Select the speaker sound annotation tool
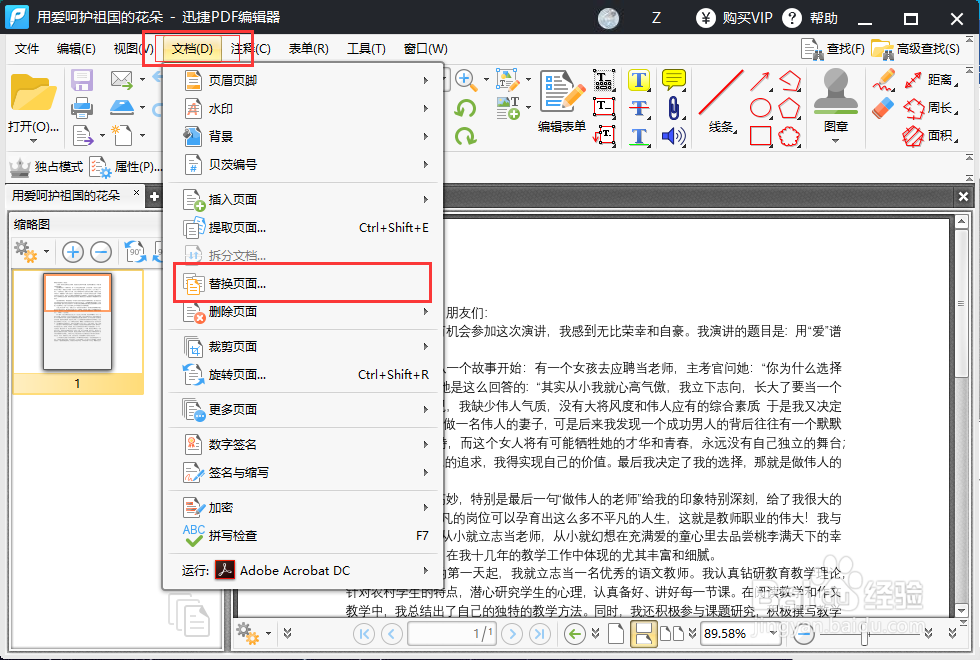The image size is (980, 660). click(673, 136)
